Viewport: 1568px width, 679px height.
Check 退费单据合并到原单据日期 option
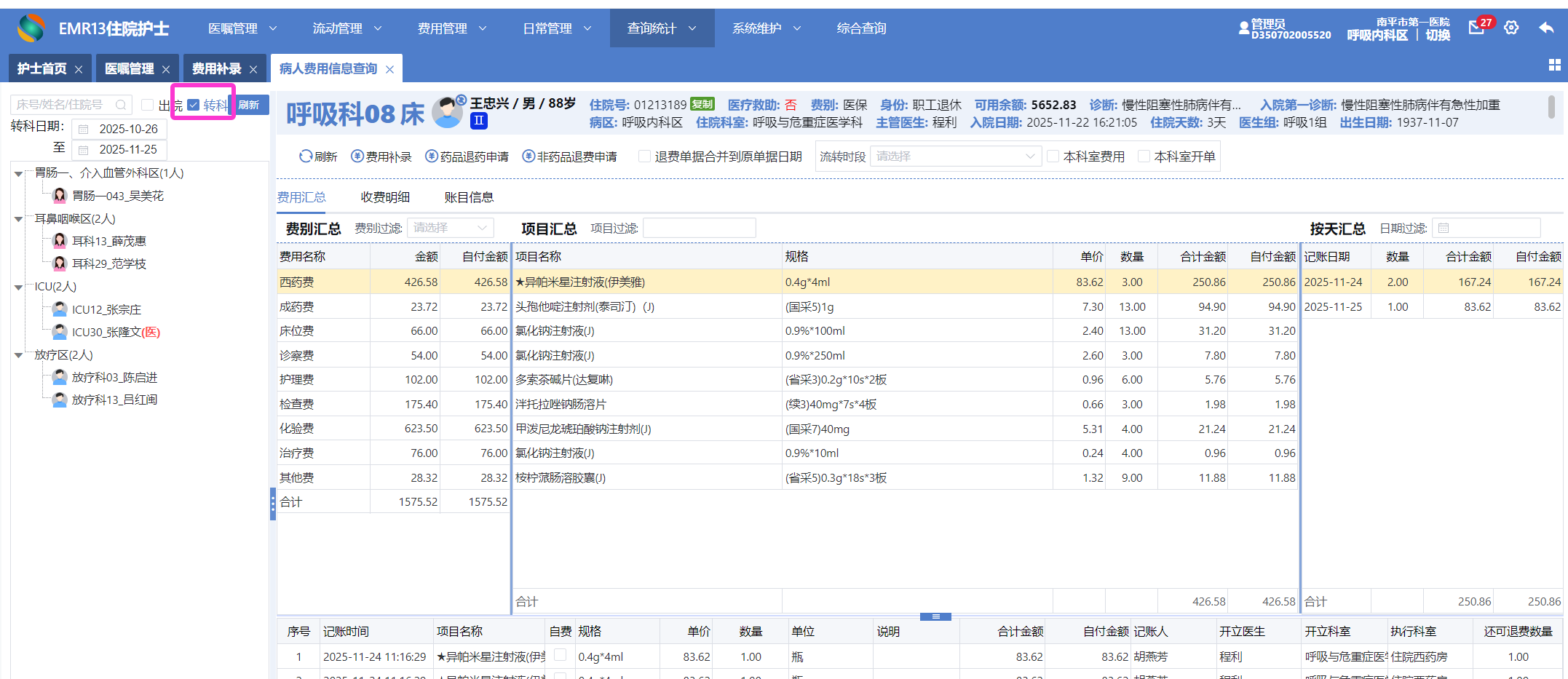point(644,156)
